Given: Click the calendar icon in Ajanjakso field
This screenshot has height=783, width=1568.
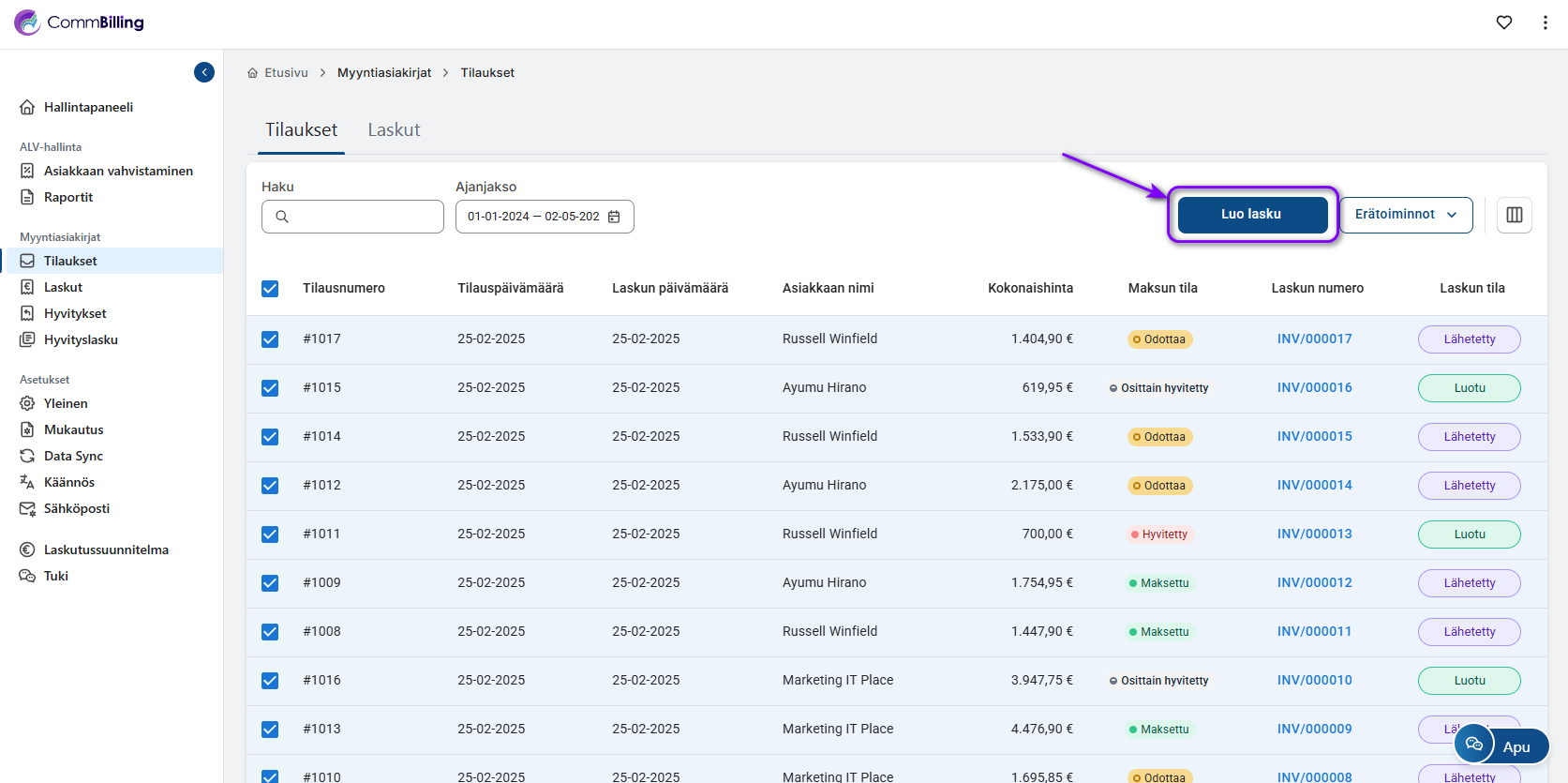Looking at the screenshot, I should [x=615, y=217].
